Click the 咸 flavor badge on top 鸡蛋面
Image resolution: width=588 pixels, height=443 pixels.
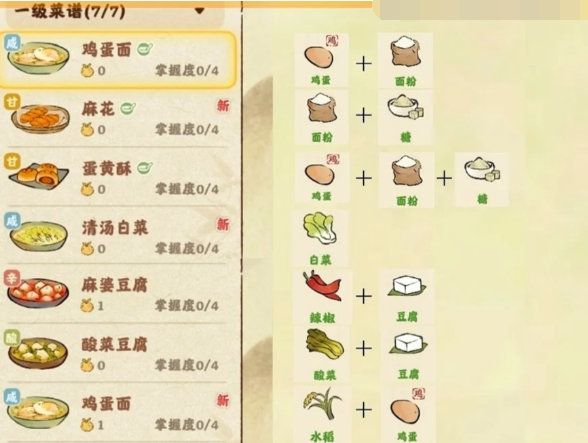pyautogui.click(x=12, y=43)
